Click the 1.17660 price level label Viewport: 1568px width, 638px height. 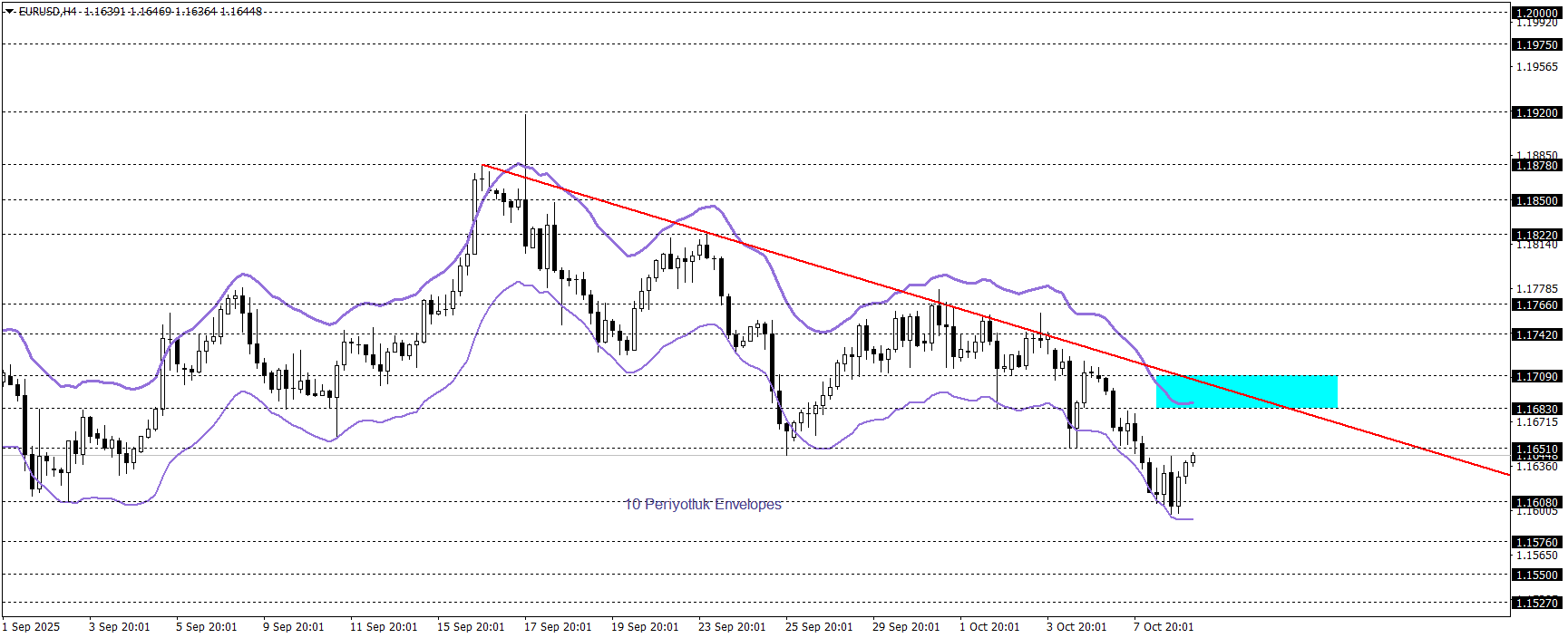pyautogui.click(x=1536, y=305)
